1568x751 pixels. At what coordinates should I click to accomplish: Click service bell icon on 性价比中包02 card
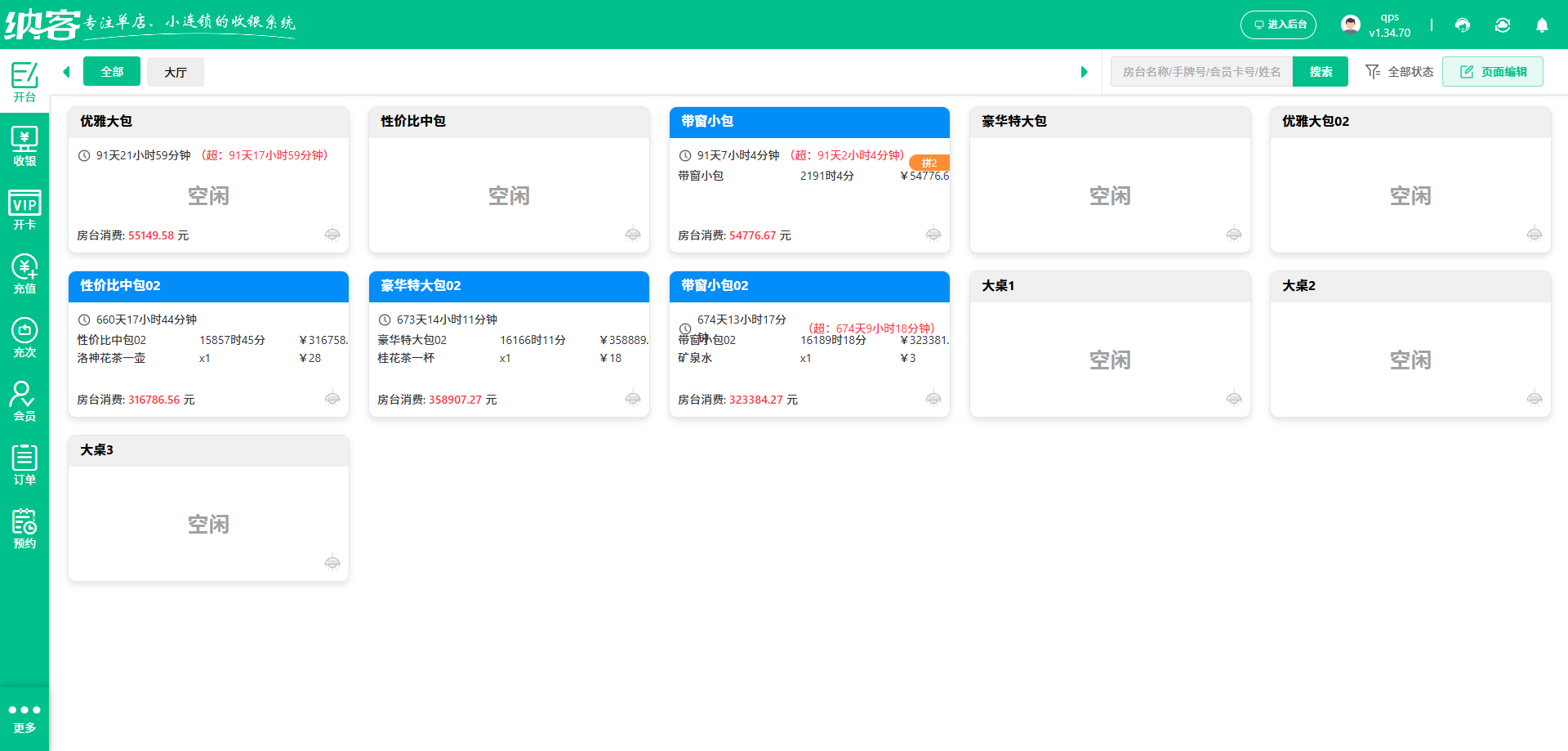pos(332,399)
